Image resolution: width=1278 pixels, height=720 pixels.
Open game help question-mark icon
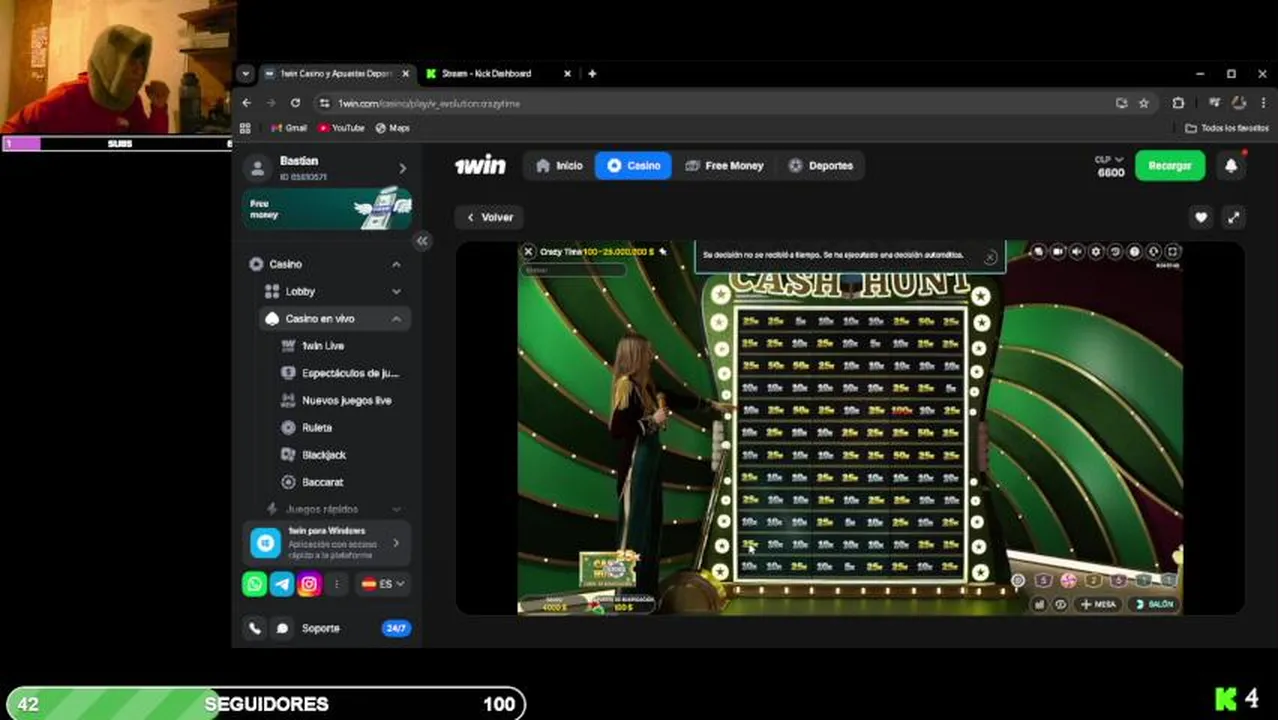pyautogui.click(x=1134, y=252)
